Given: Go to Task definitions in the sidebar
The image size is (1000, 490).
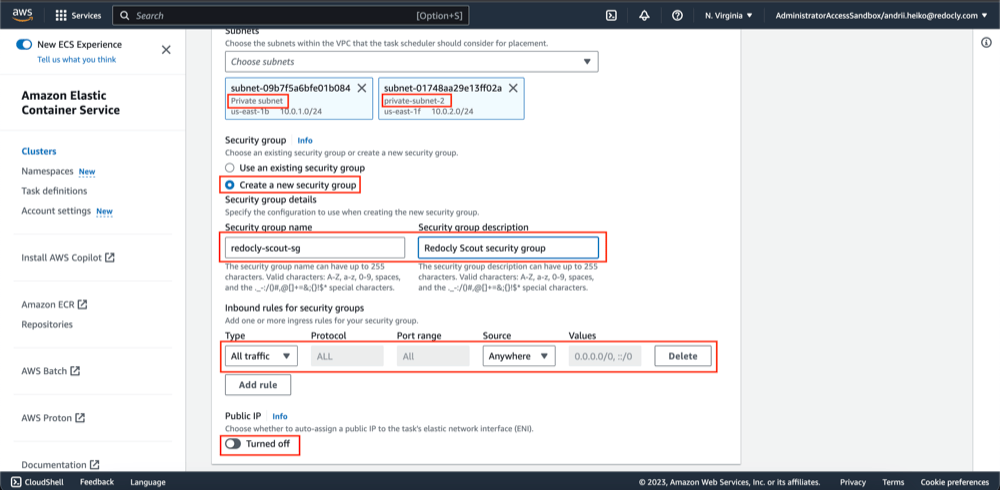Looking at the screenshot, I should click(54, 191).
